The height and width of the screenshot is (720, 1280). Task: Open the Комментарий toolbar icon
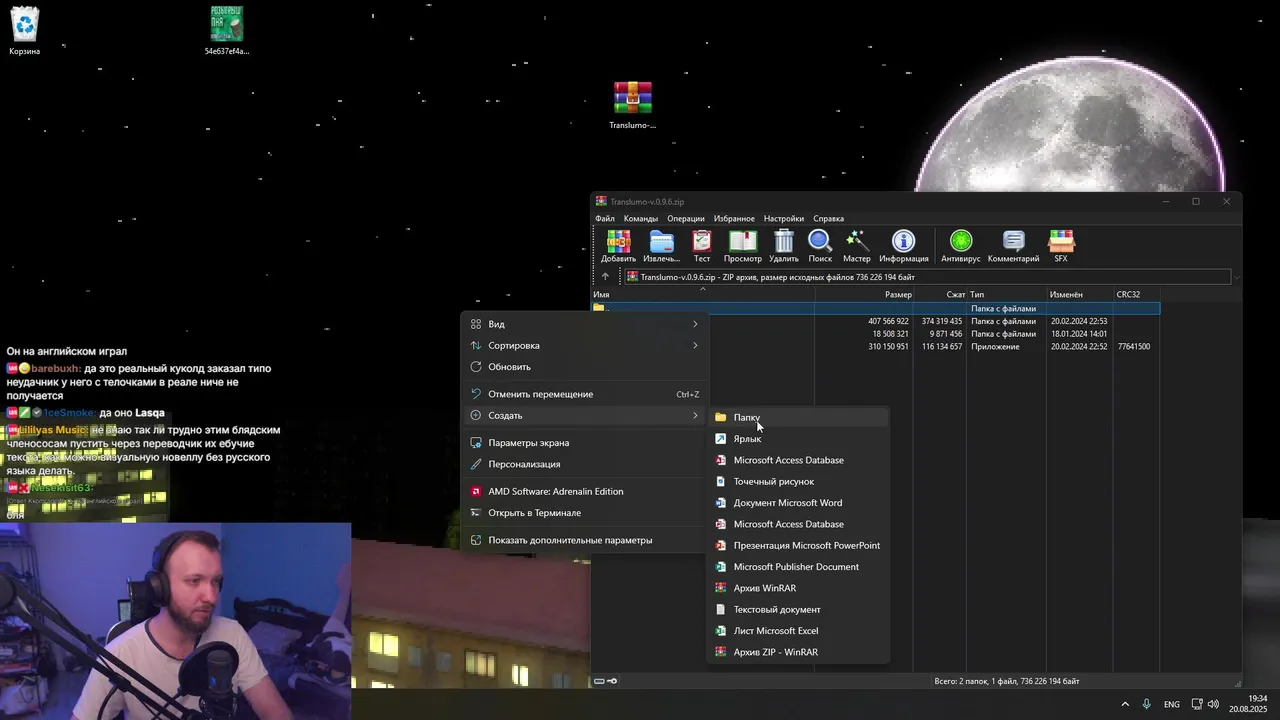click(1013, 246)
